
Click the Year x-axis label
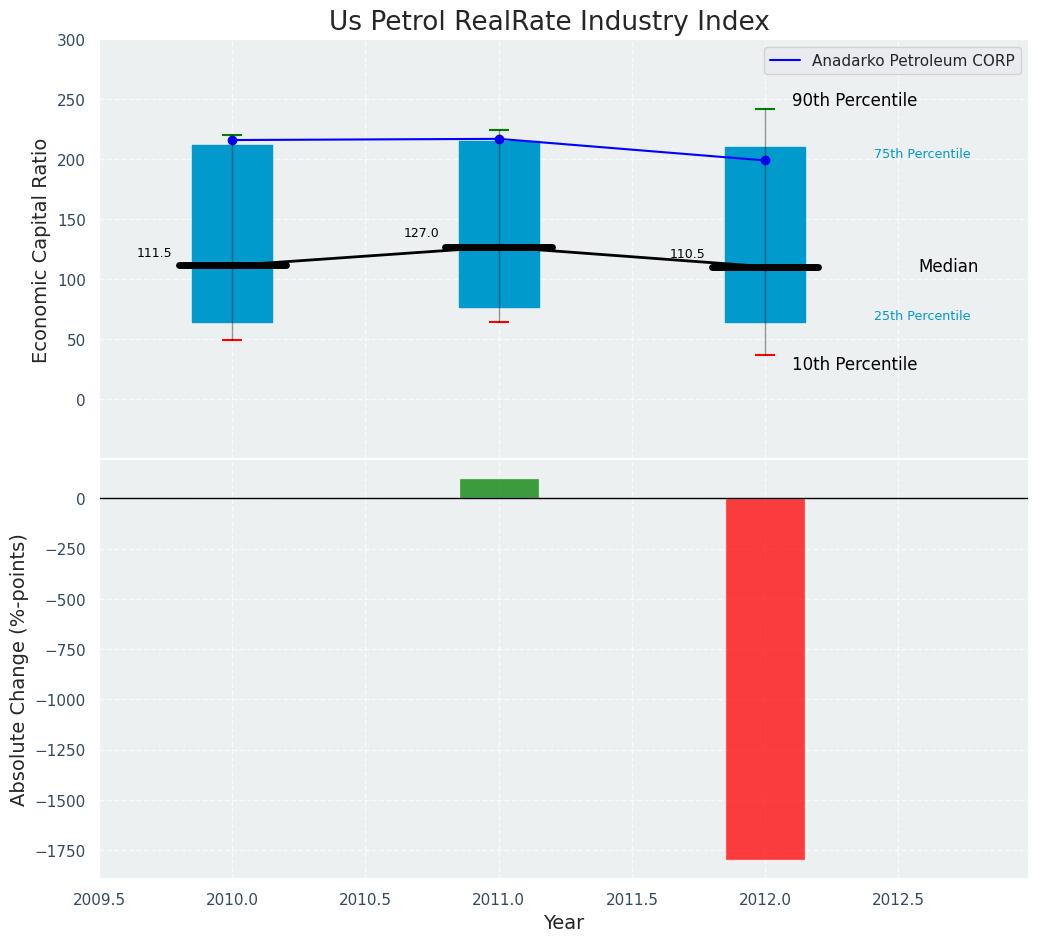click(x=563, y=922)
